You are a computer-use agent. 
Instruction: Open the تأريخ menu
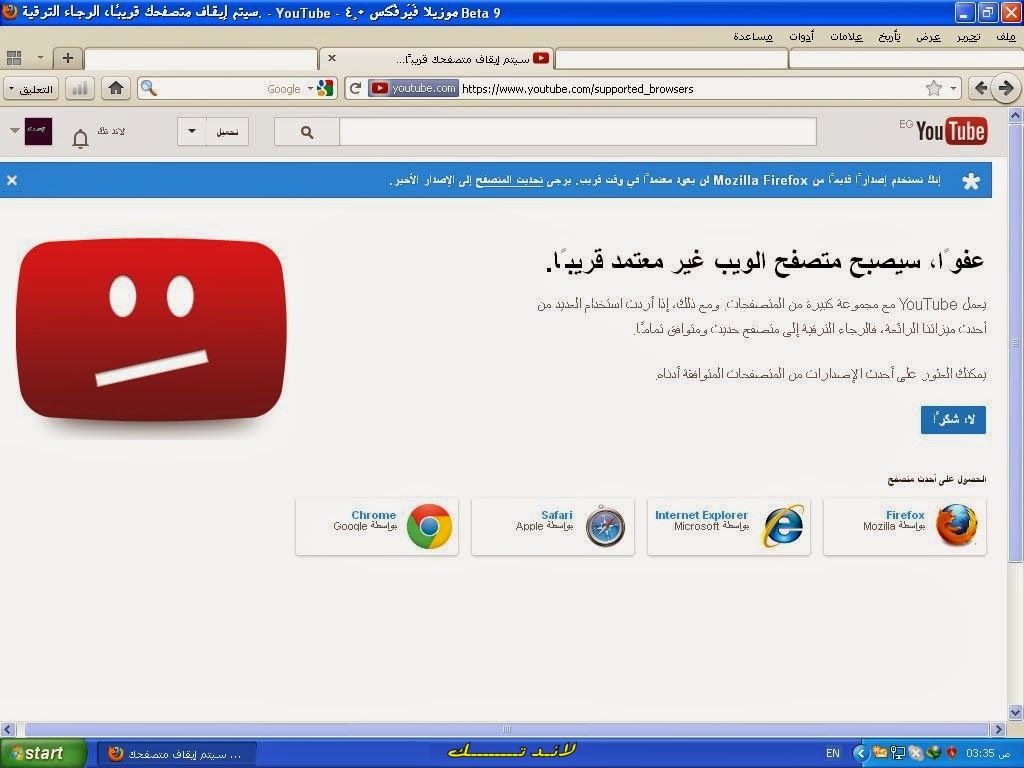click(889, 37)
